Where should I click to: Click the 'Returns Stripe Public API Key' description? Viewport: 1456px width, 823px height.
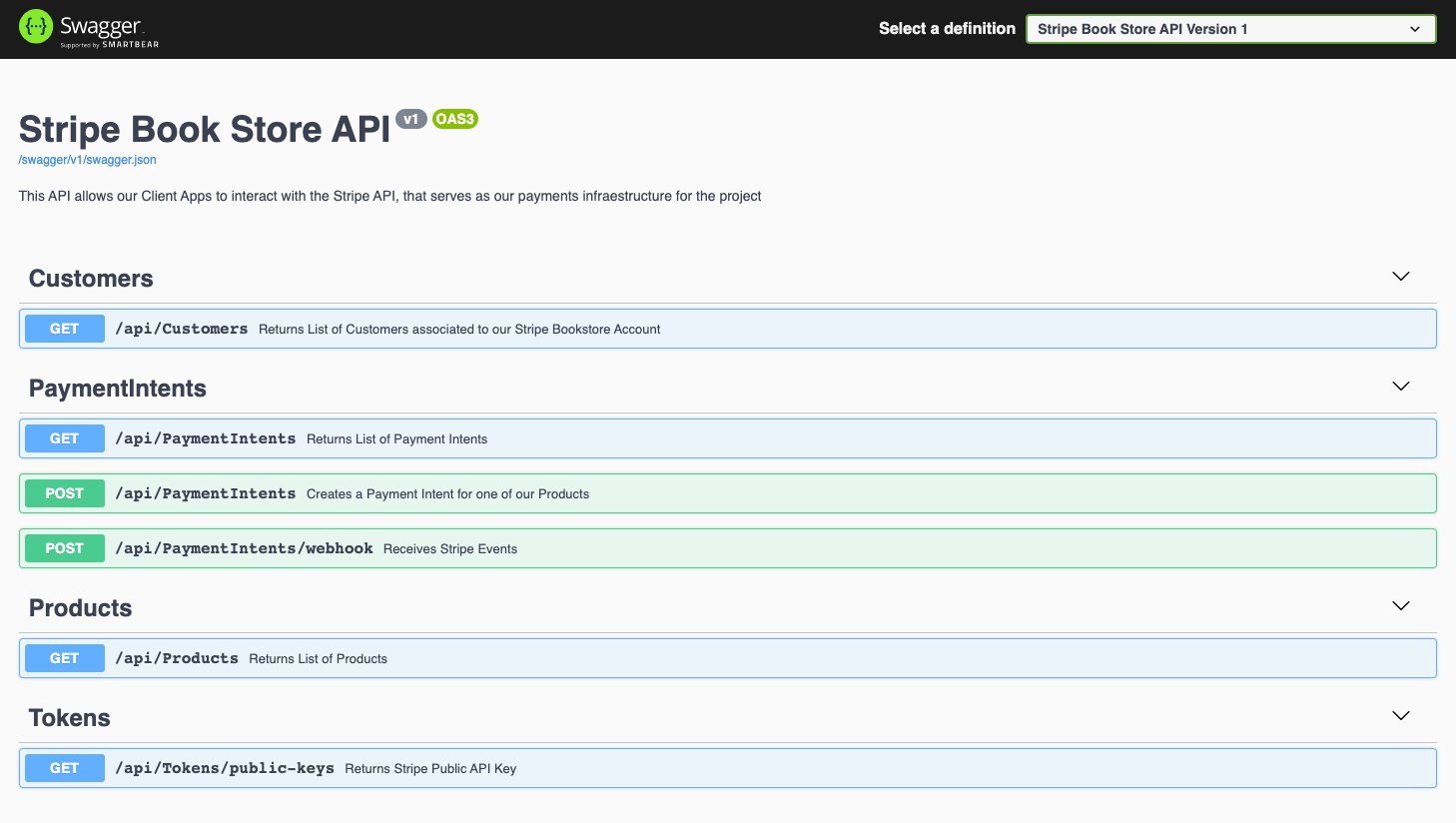click(x=430, y=769)
